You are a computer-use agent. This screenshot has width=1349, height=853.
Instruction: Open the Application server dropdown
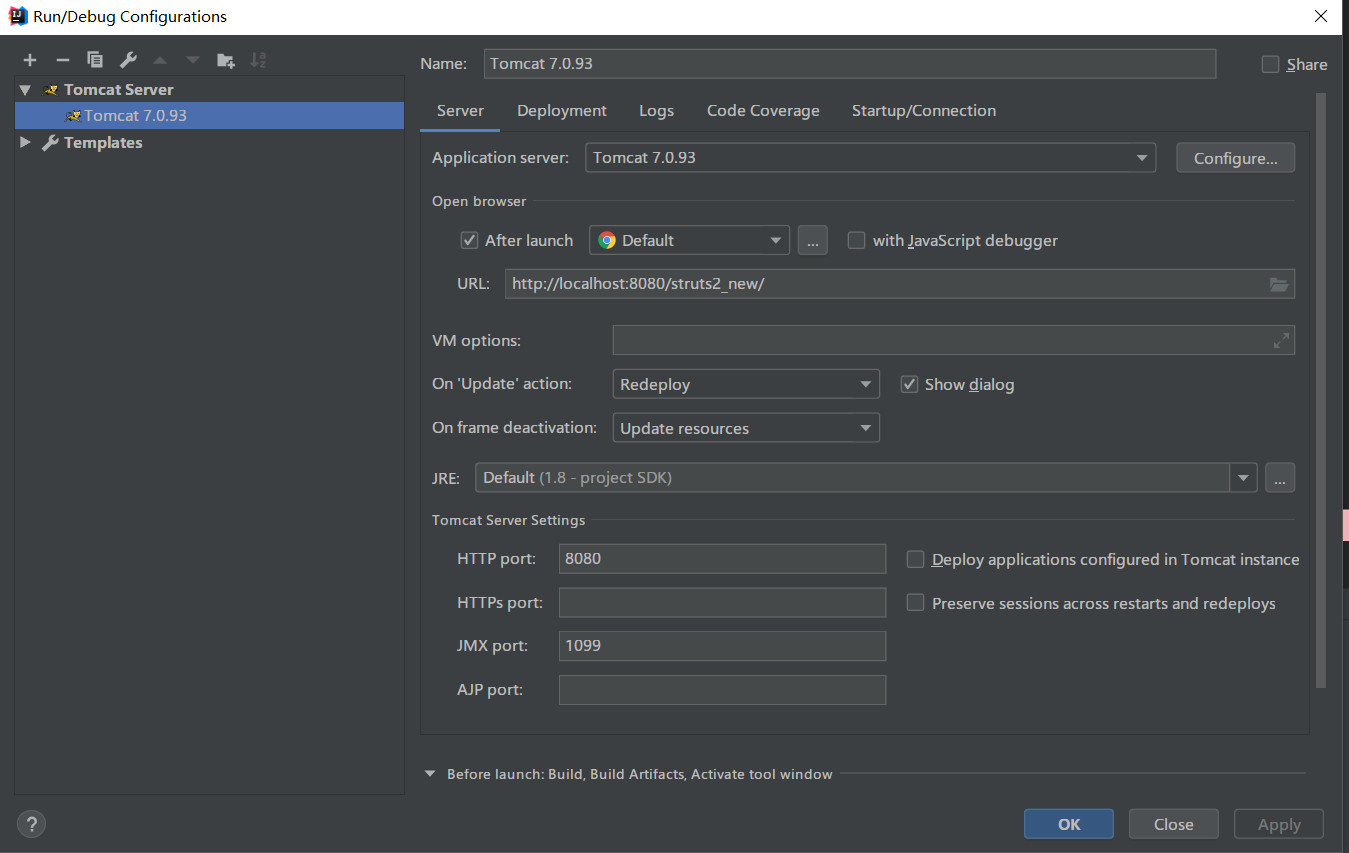click(870, 158)
